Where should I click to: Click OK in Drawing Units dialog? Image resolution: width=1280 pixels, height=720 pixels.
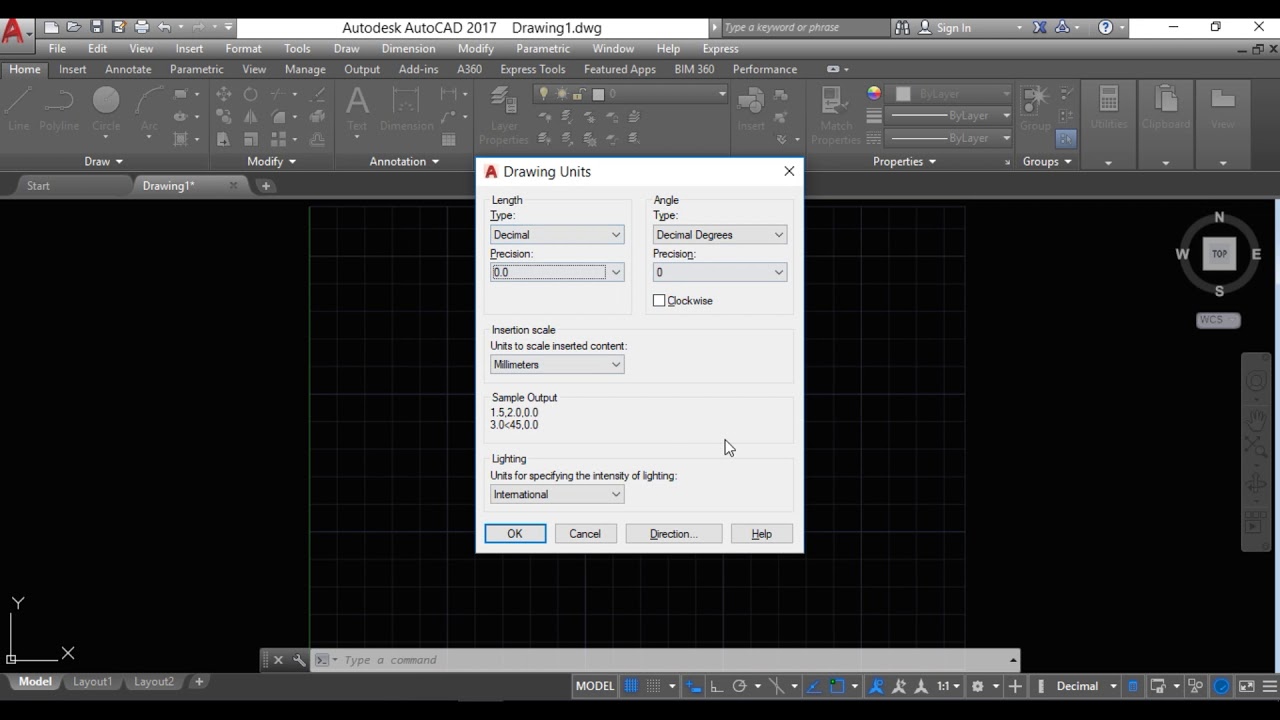(x=515, y=534)
